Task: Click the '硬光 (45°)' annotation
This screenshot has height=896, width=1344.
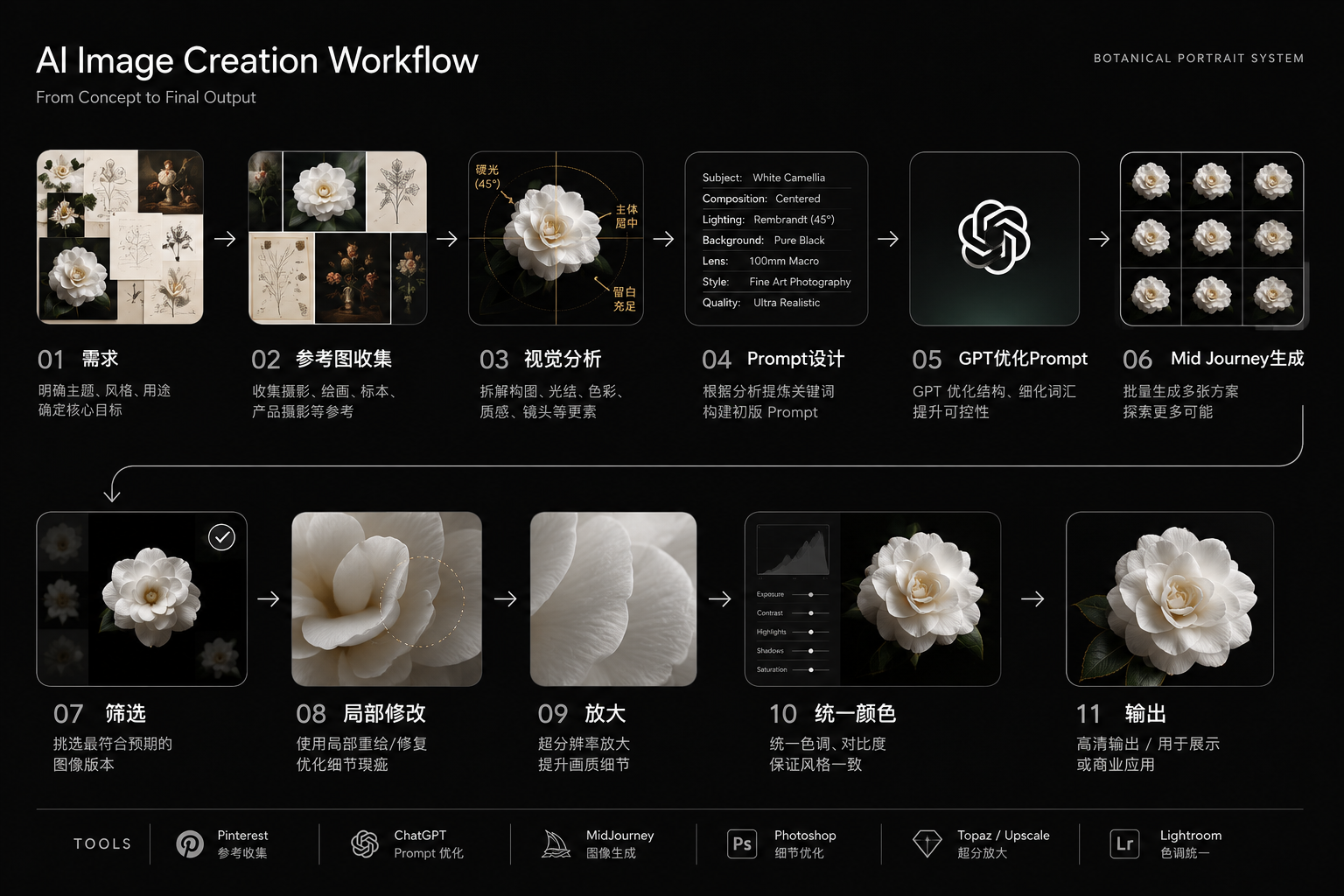Action: point(487,177)
